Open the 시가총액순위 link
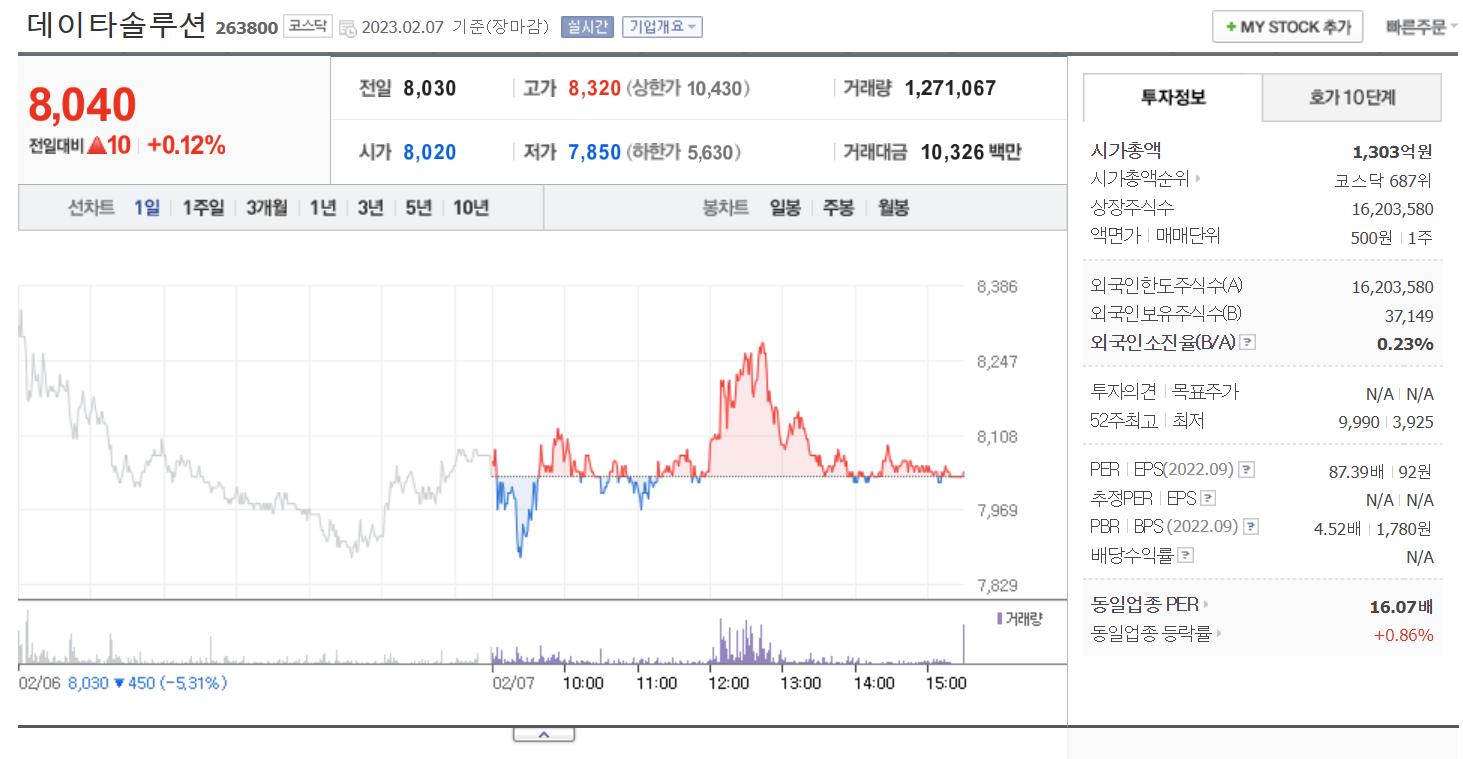Screen dimensions: 1463x759 (x=1145, y=180)
